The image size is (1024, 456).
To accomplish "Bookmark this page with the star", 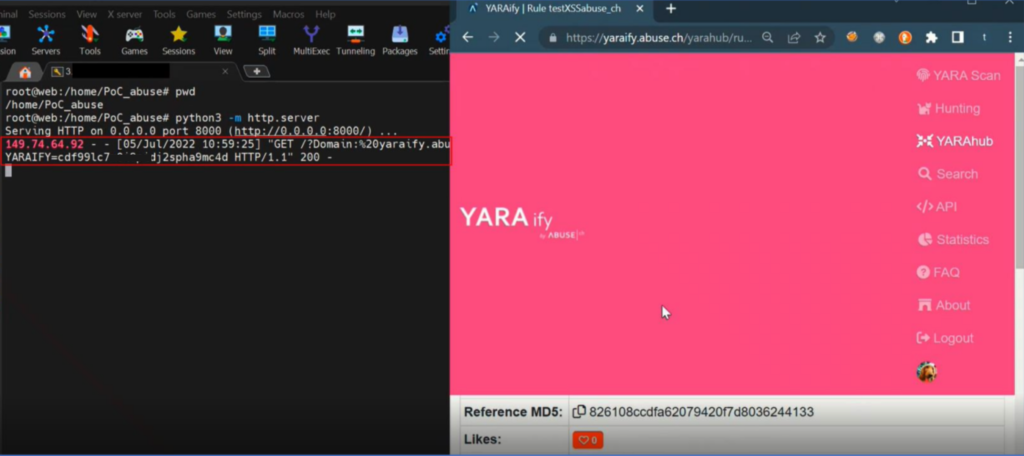I will click(820, 38).
